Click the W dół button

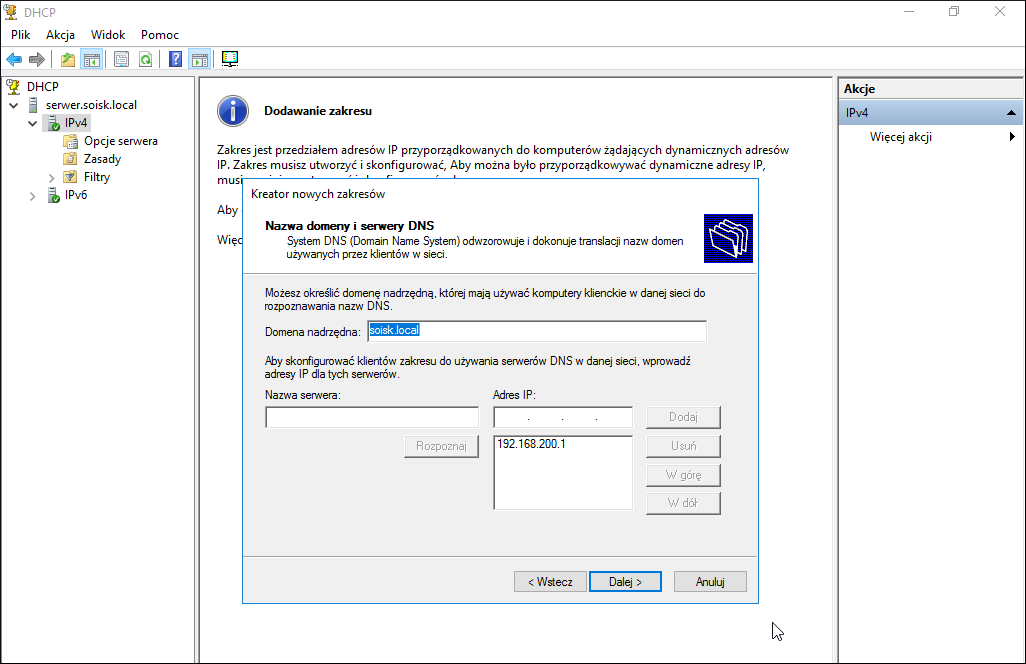683,503
